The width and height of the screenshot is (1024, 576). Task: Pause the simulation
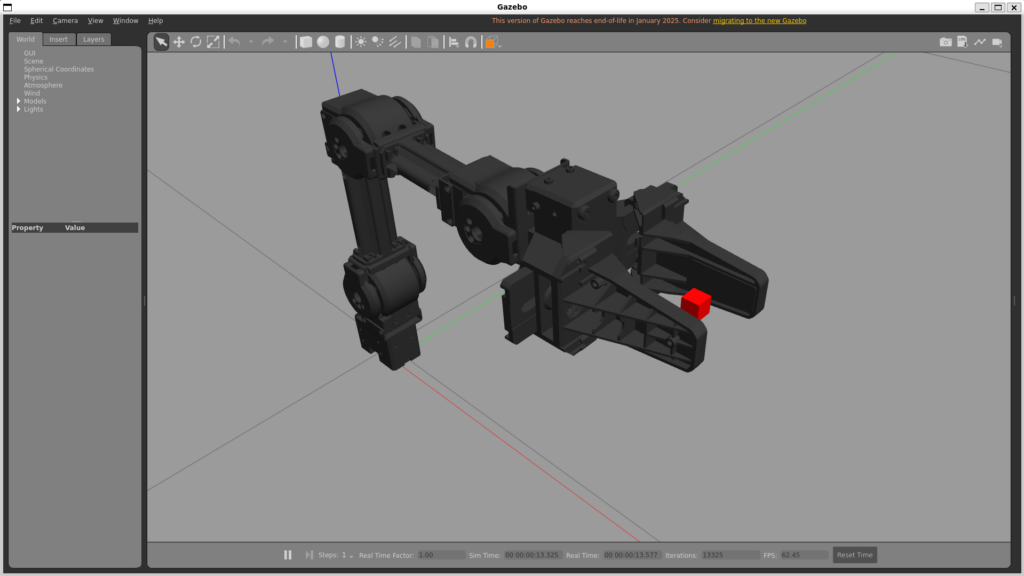[x=288, y=555]
